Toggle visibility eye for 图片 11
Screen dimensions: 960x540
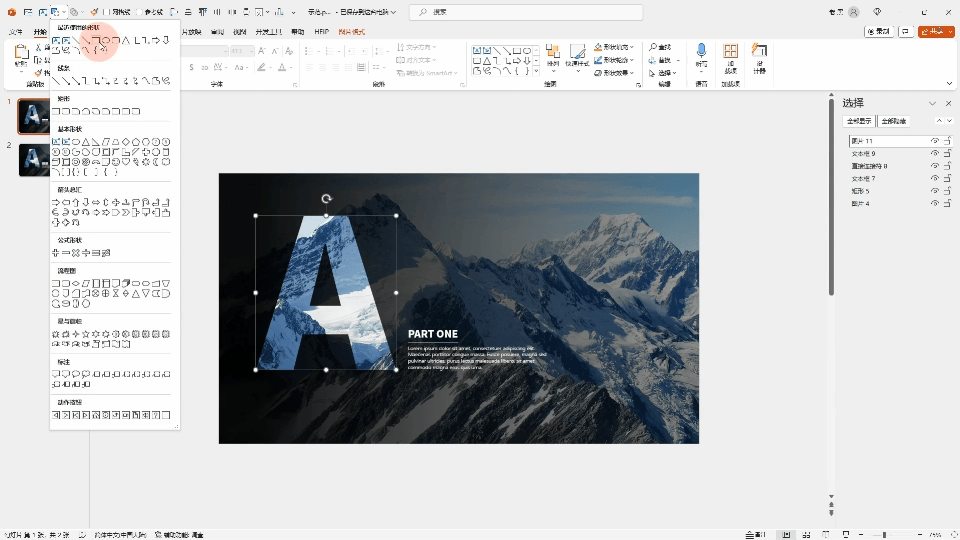pos(935,141)
